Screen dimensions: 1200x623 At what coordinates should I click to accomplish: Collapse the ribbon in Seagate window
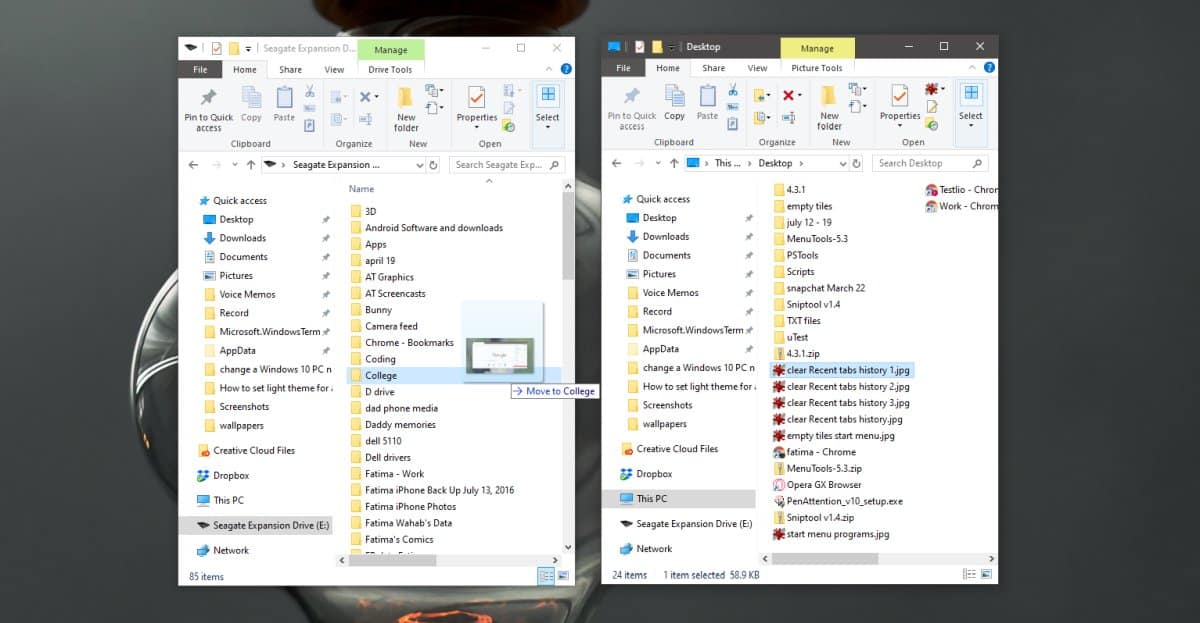click(551, 70)
